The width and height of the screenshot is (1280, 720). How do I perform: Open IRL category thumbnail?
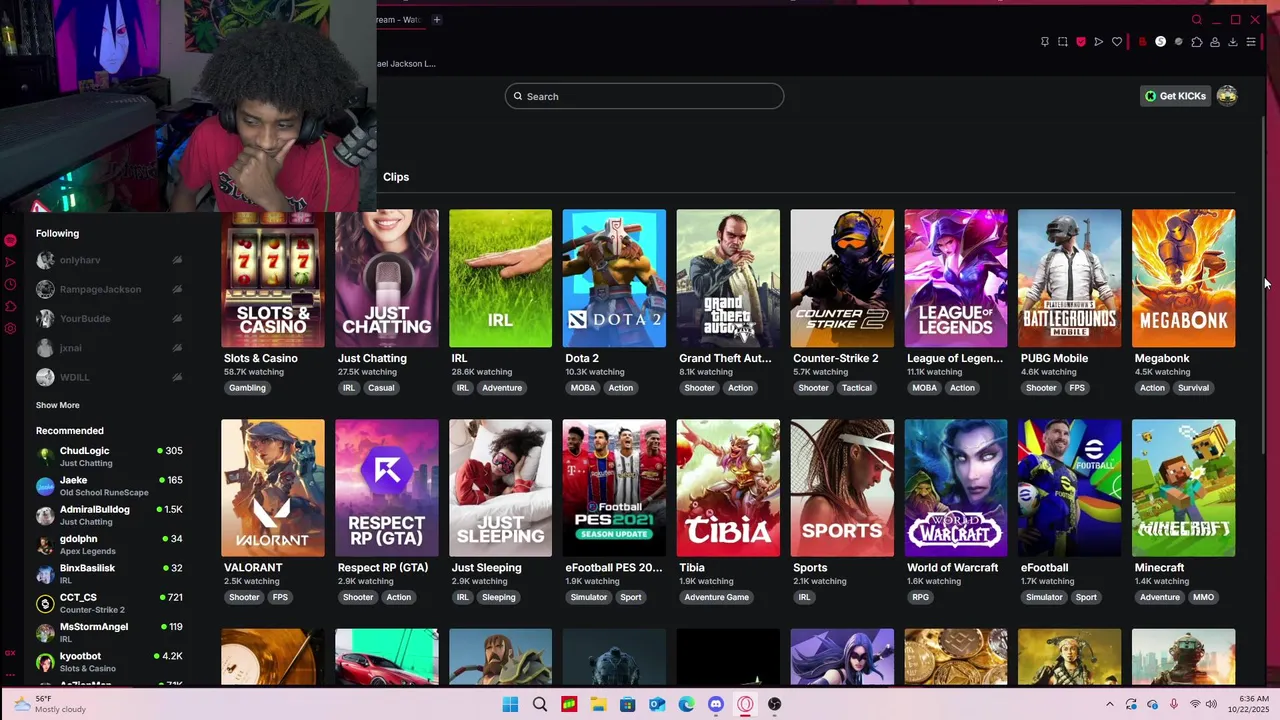[500, 278]
